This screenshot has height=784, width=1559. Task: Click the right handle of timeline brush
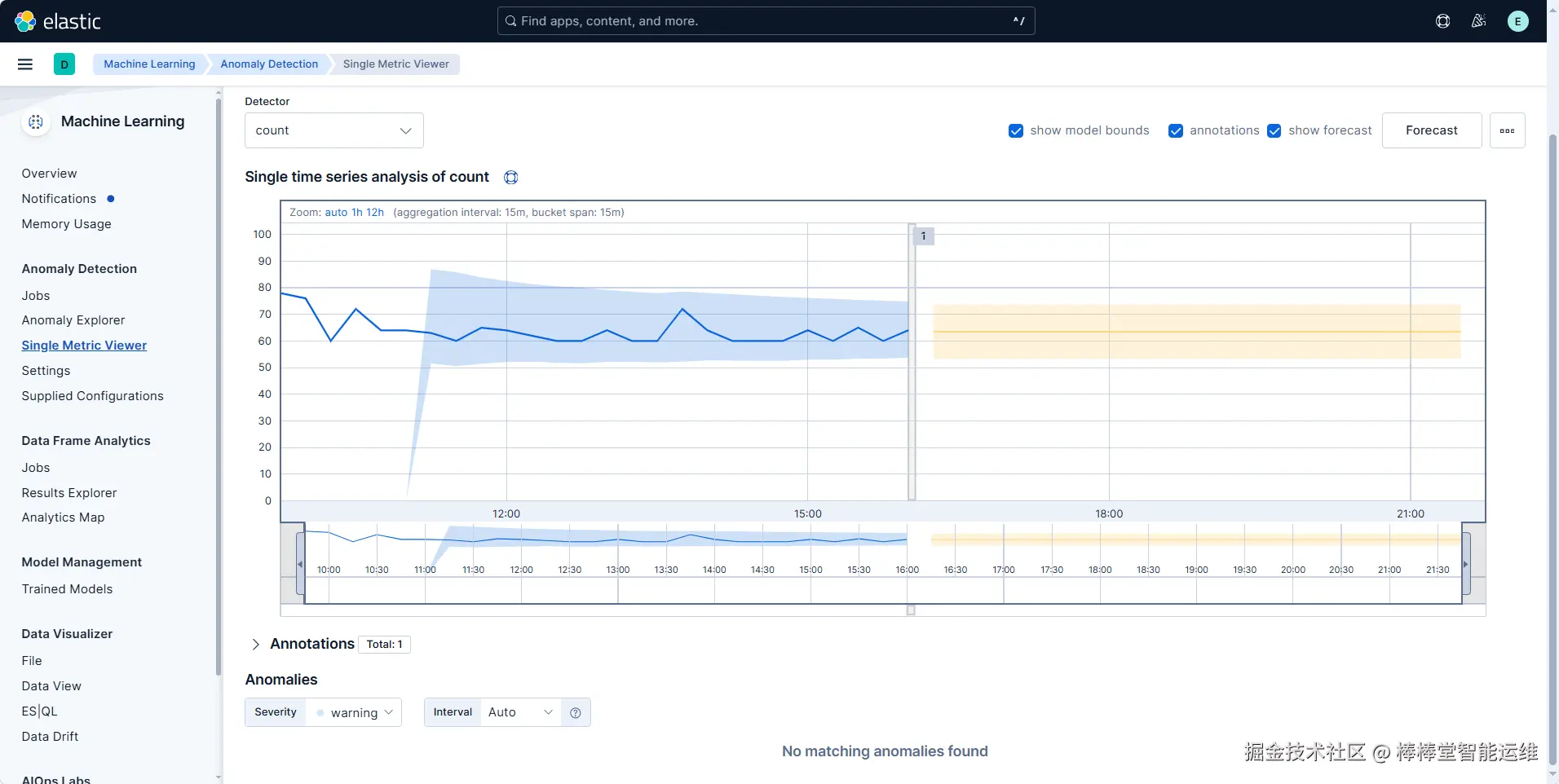point(1465,564)
